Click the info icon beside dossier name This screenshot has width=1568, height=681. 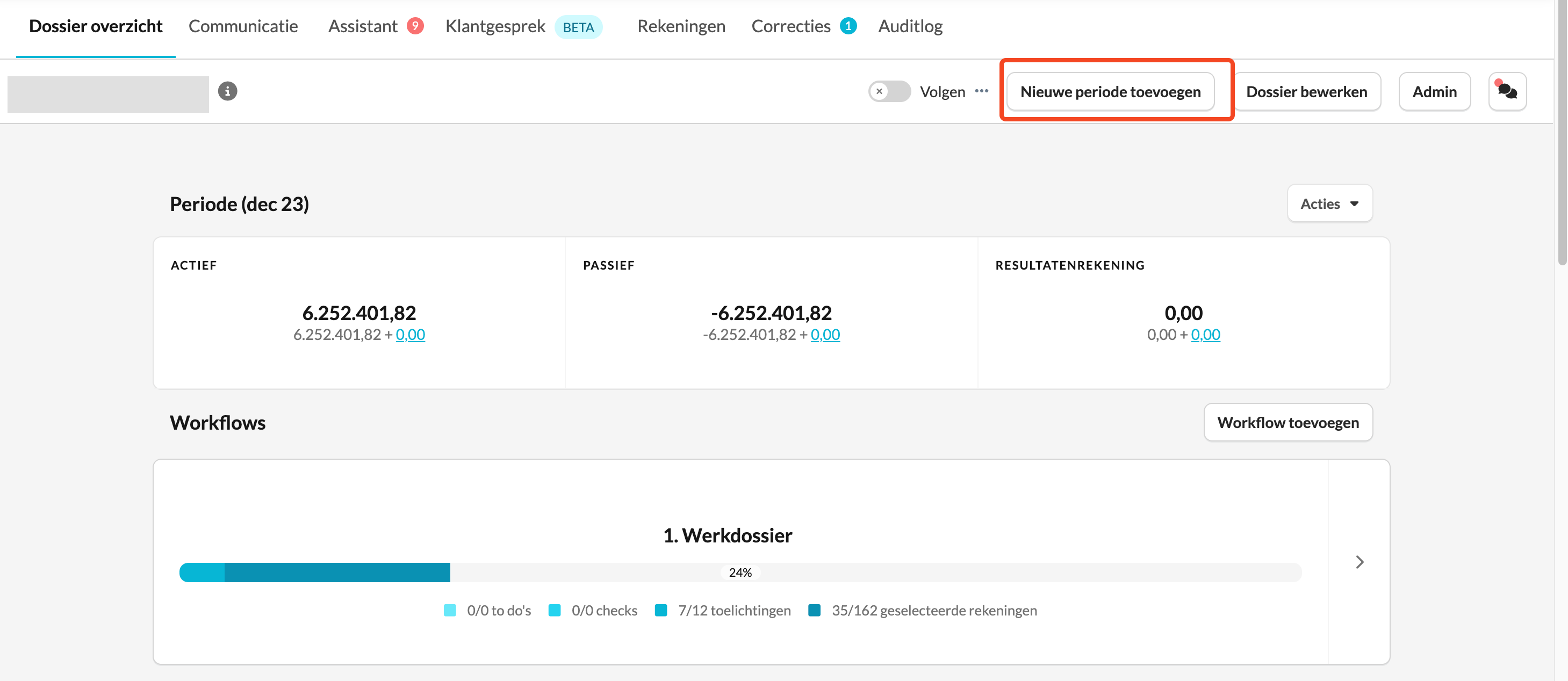pos(228,91)
